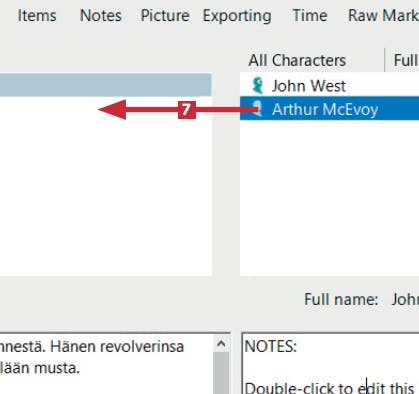Viewport: 419px width, 394px height.
Task: Click inside the NOTES text field
Action: point(330,364)
